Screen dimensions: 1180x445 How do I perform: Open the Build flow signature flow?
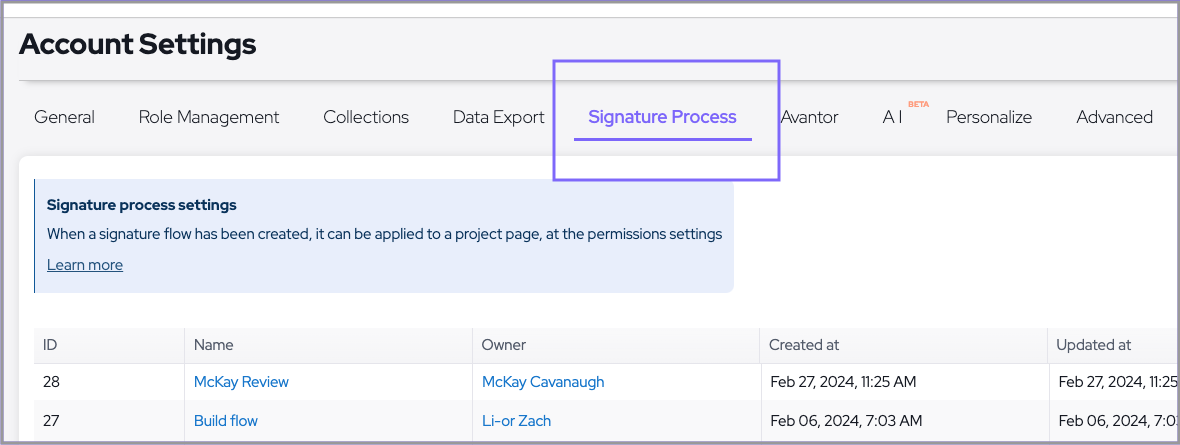coord(226,421)
